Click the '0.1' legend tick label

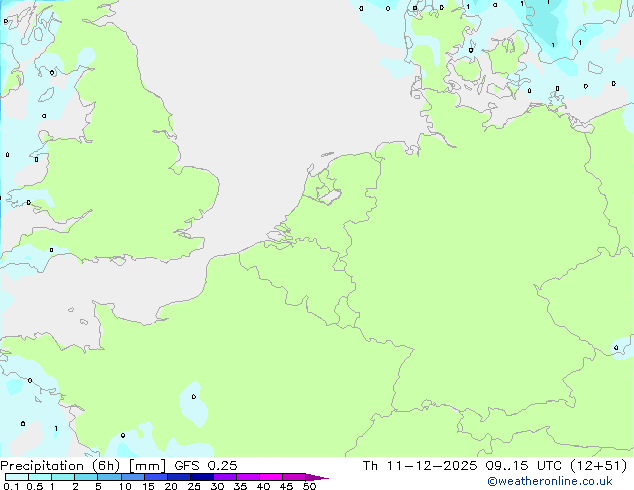click(x=11, y=486)
